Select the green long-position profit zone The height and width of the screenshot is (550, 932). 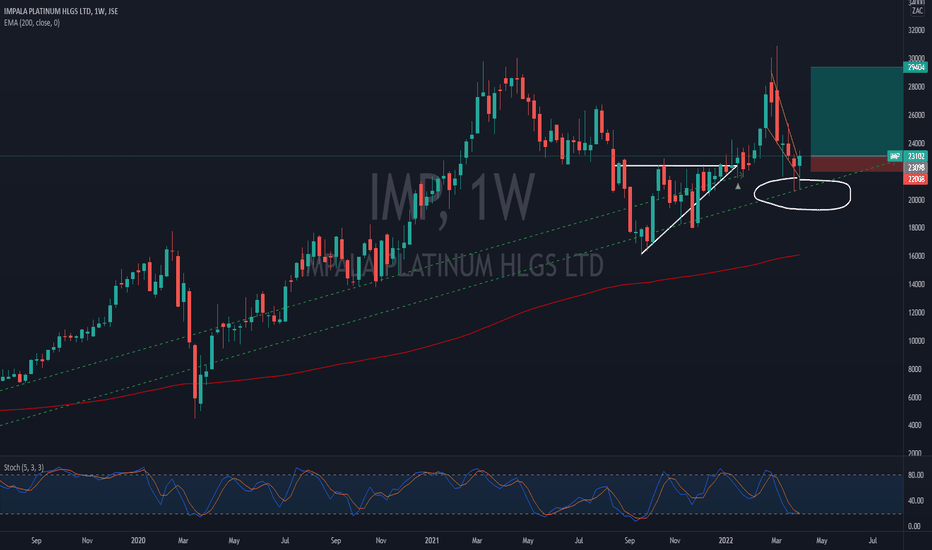pos(857,111)
